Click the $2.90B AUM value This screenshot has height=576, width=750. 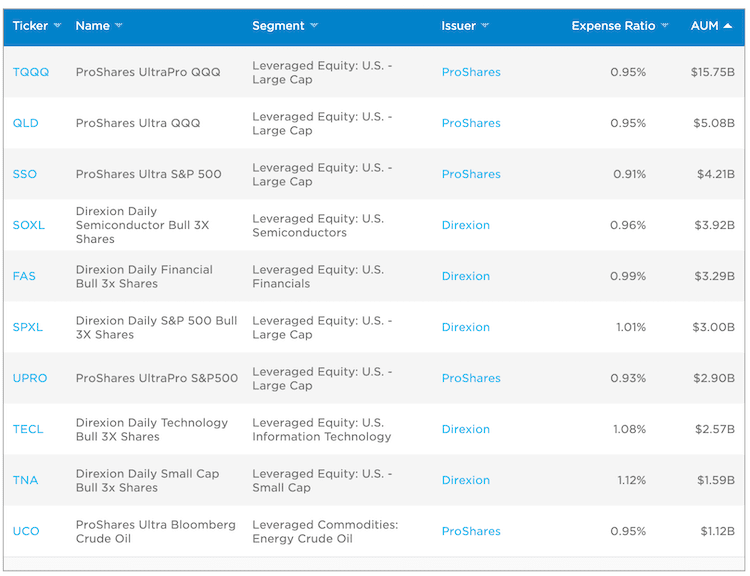coord(714,378)
